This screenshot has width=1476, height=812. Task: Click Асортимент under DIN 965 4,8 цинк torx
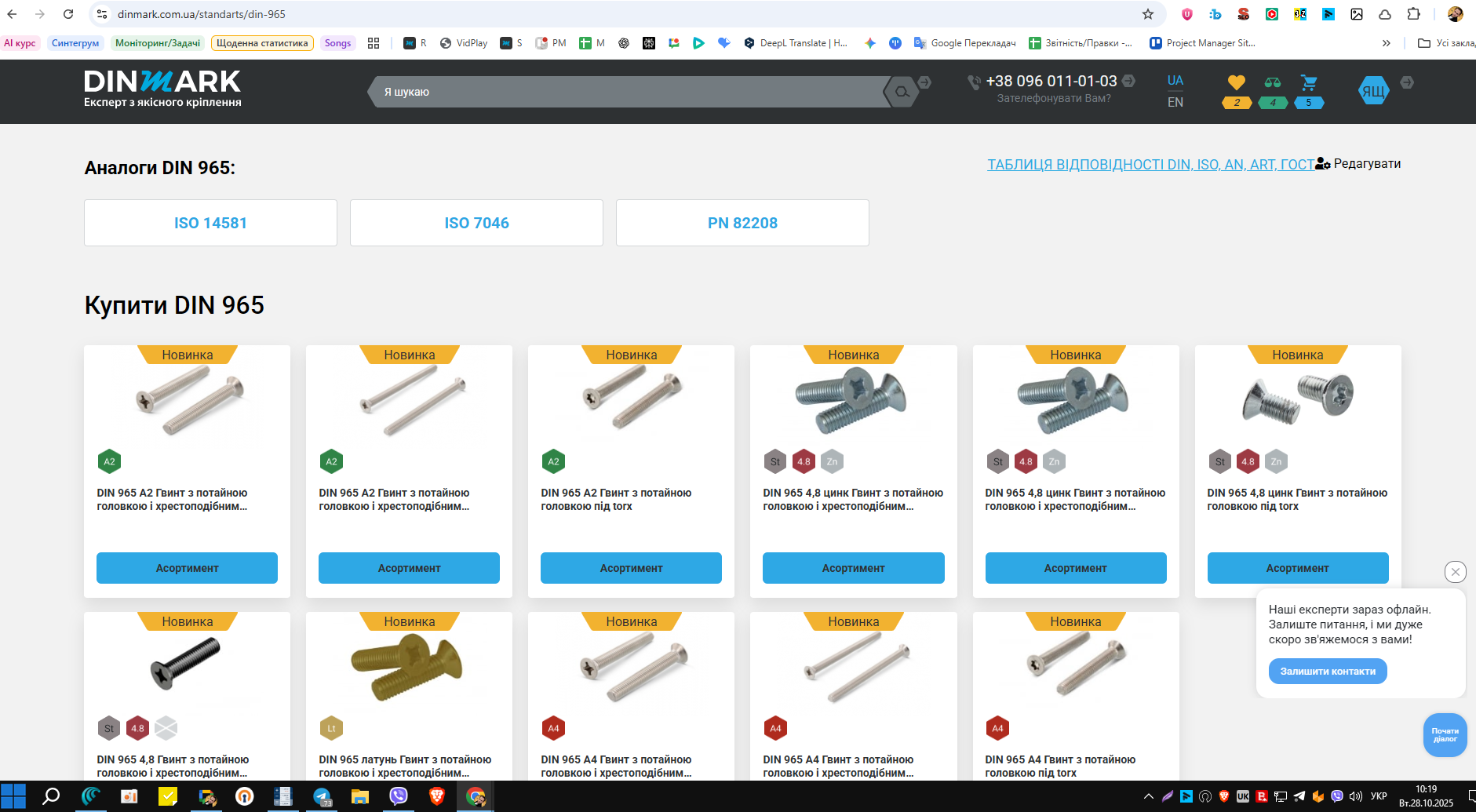pos(1298,568)
